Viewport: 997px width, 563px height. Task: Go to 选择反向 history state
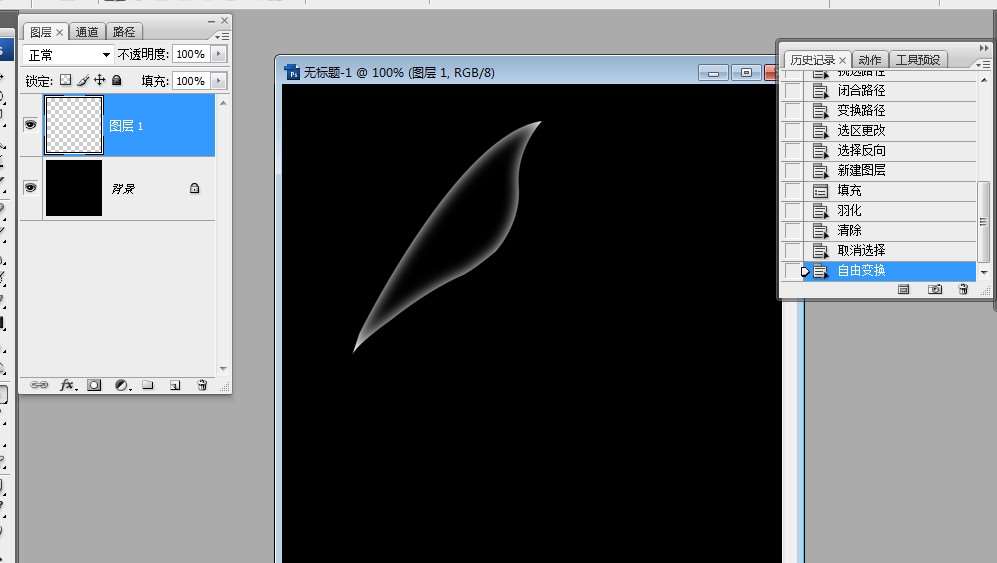890,151
